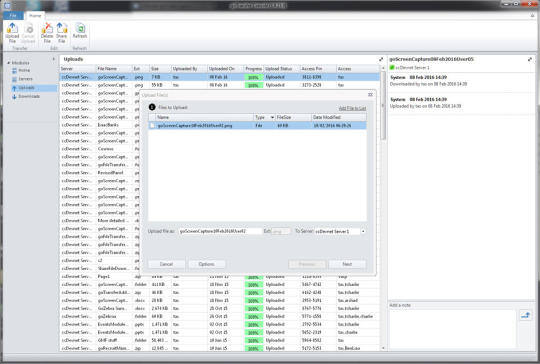Sort the dialog list by Name column
The height and width of the screenshot is (364, 540).
point(204,117)
